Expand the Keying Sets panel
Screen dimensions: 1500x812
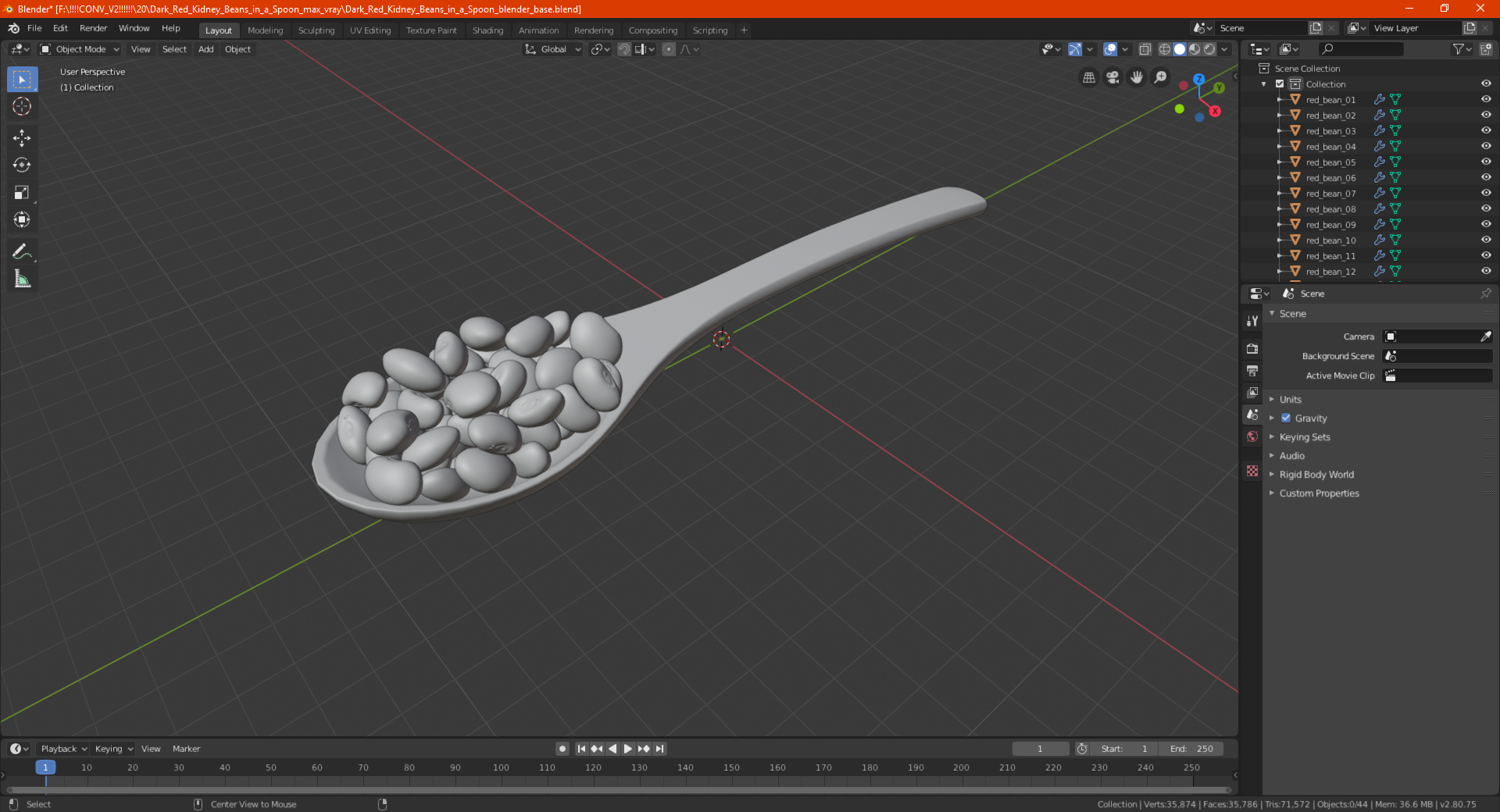pyautogui.click(x=1305, y=436)
